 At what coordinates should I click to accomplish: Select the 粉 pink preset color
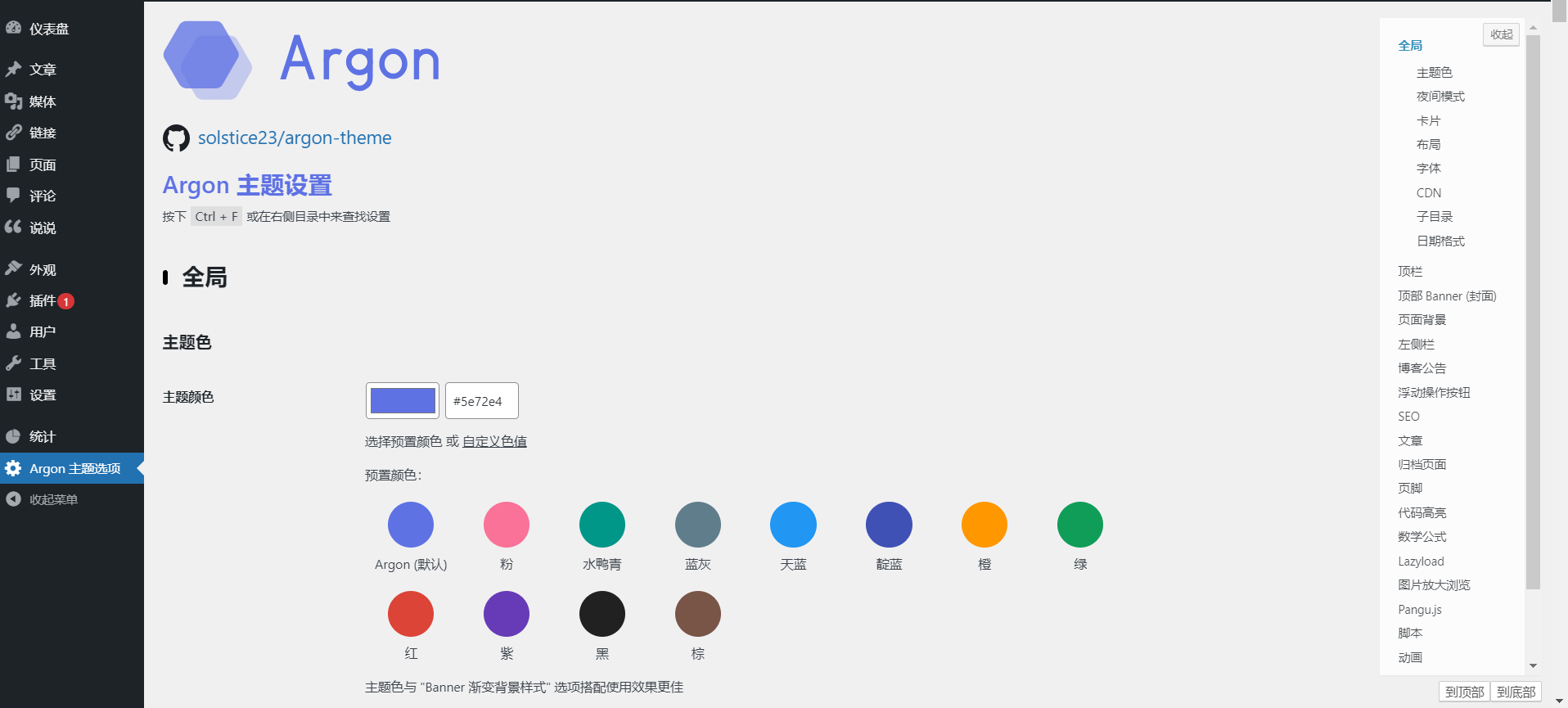(507, 525)
